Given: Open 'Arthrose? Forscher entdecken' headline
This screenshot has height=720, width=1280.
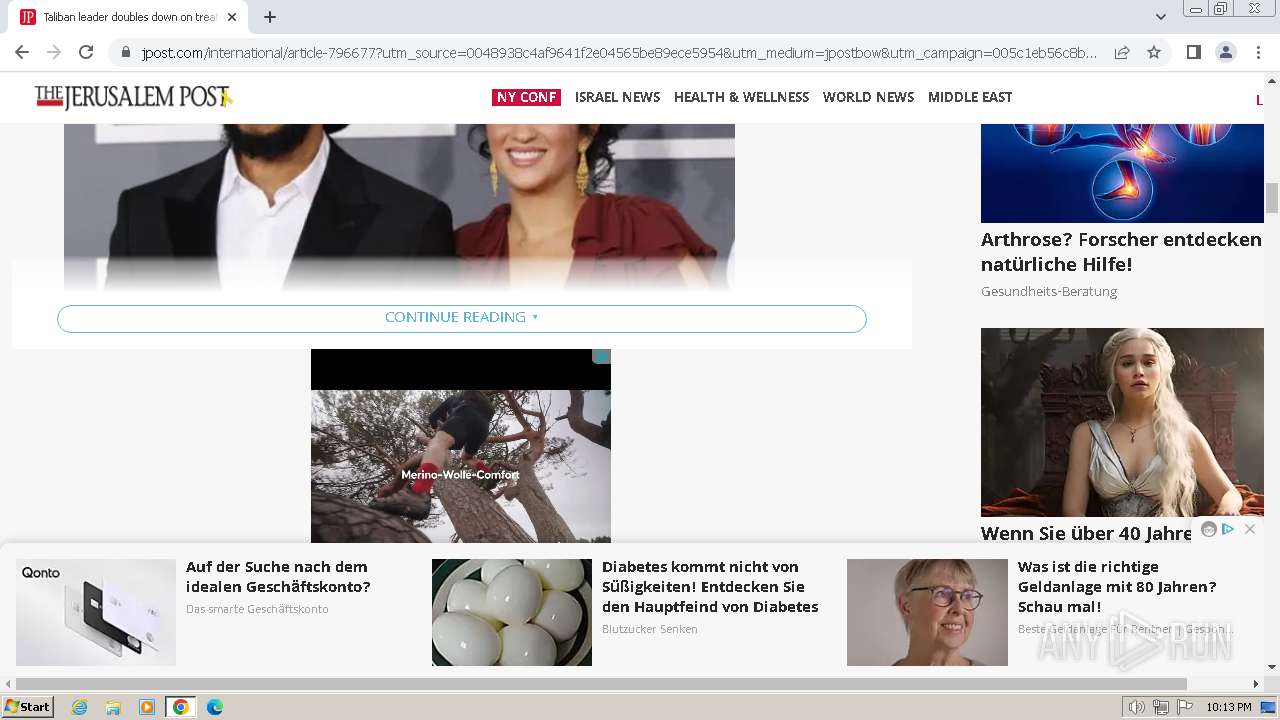Looking at the screenshot, I should coord(1121,252).
